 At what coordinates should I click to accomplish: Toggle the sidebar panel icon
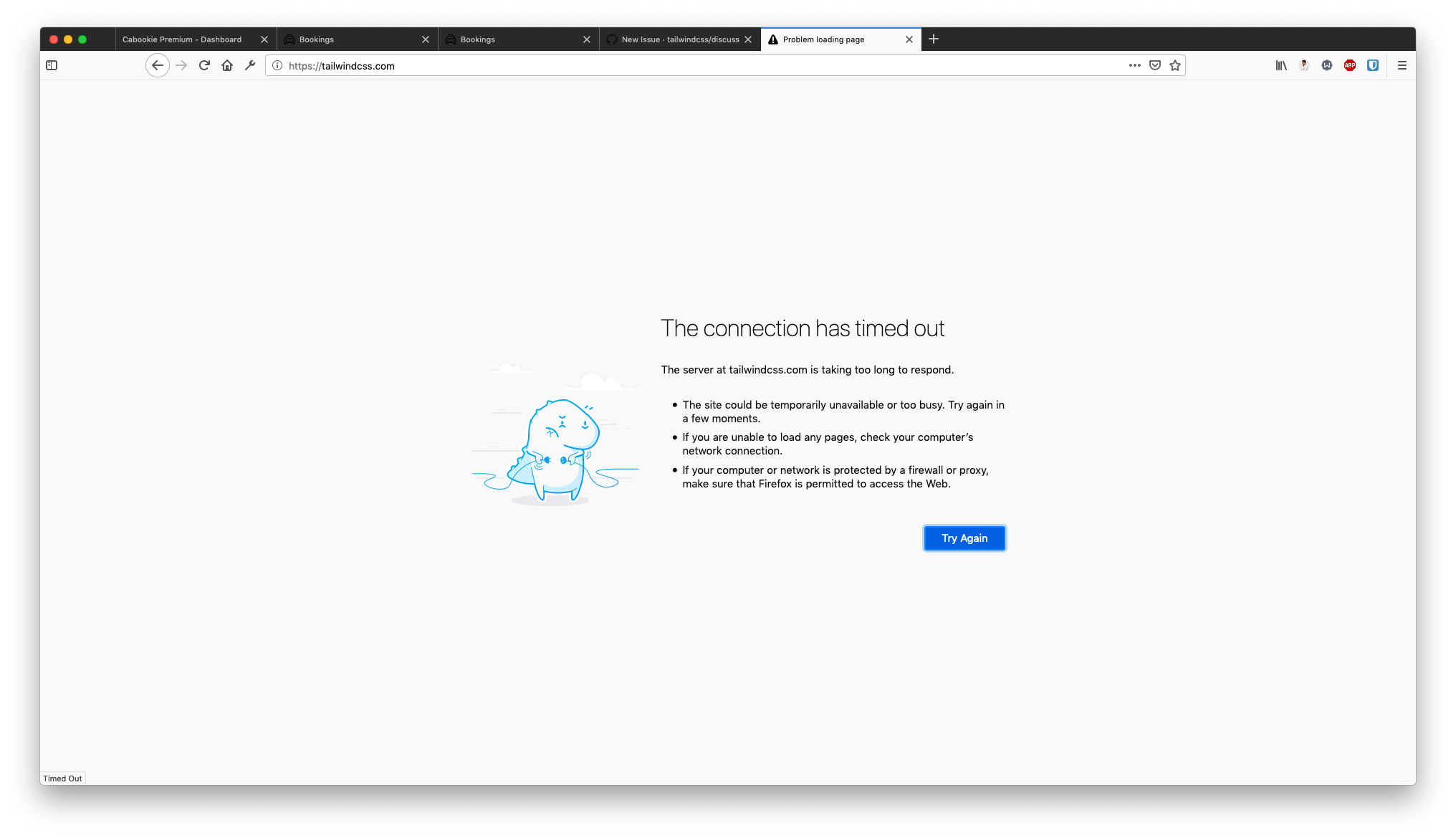pos(52,65)
